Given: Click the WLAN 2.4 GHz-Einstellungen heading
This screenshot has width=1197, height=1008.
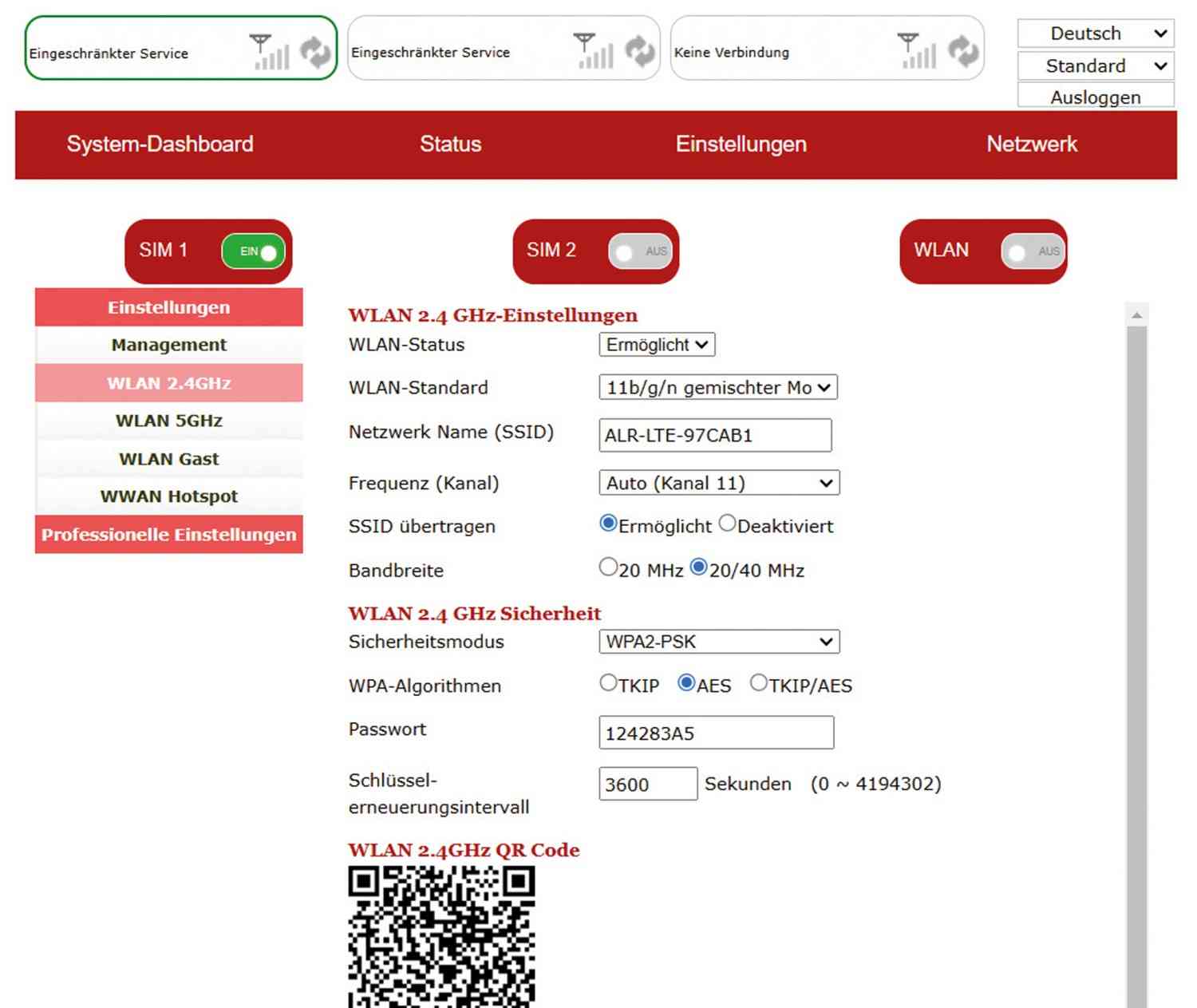Looking at the screenshot, I should [492, 315].
